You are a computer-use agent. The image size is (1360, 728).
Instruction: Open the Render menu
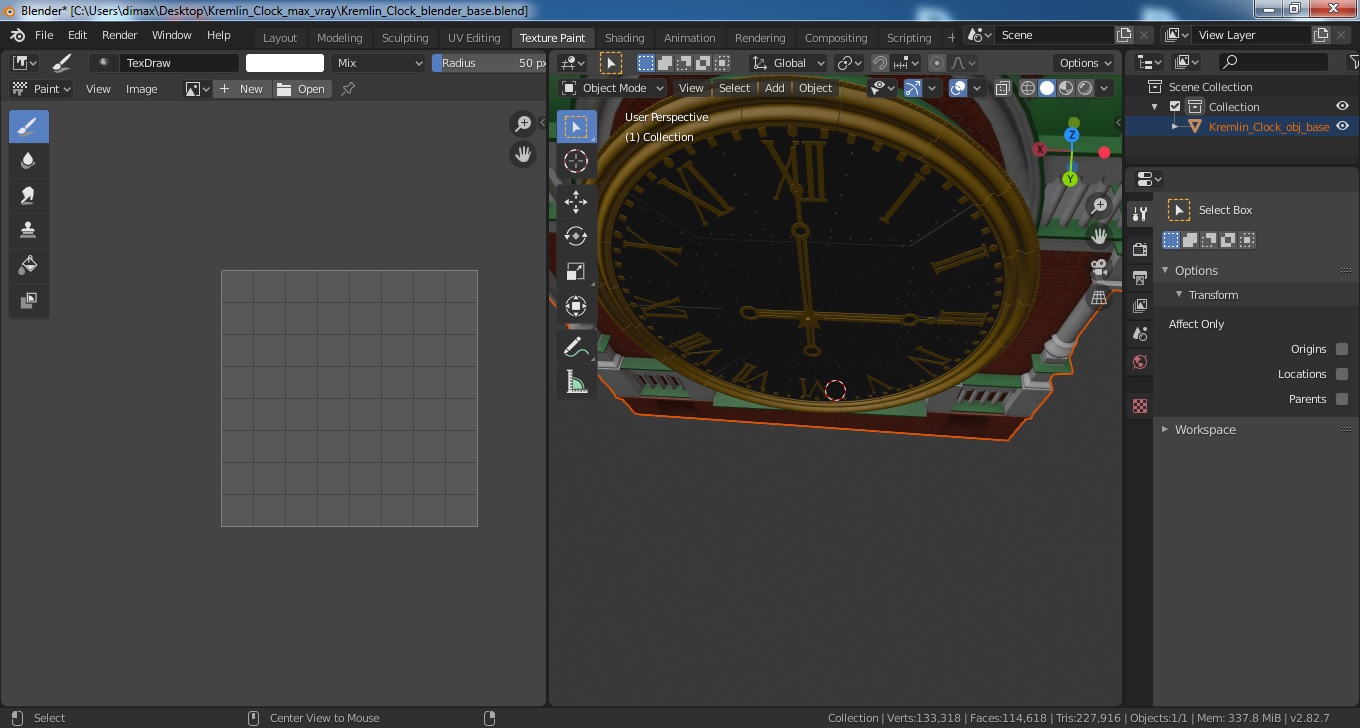(x=120, y=35)
